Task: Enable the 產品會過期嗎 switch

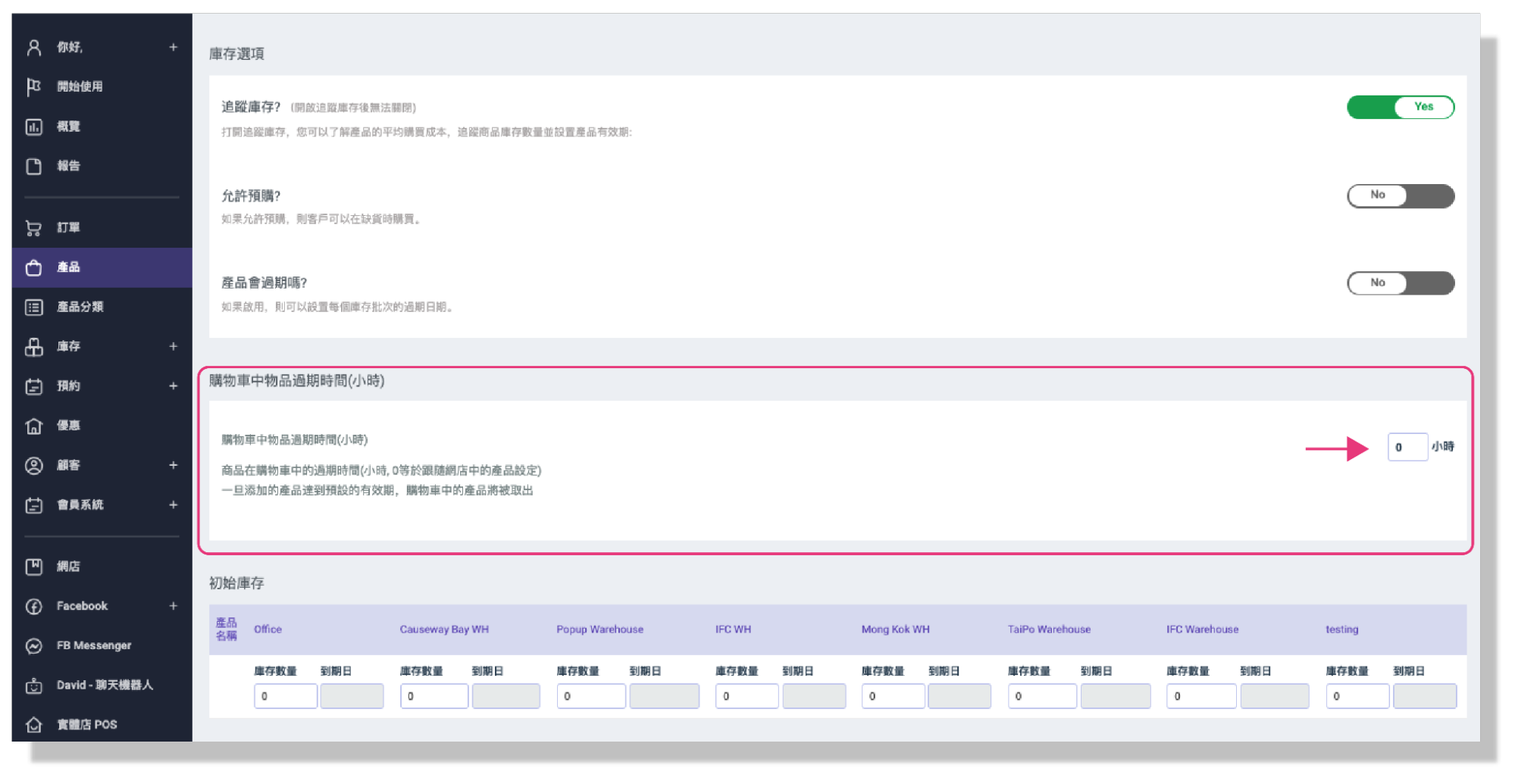Action: (x=1400, y=283)
